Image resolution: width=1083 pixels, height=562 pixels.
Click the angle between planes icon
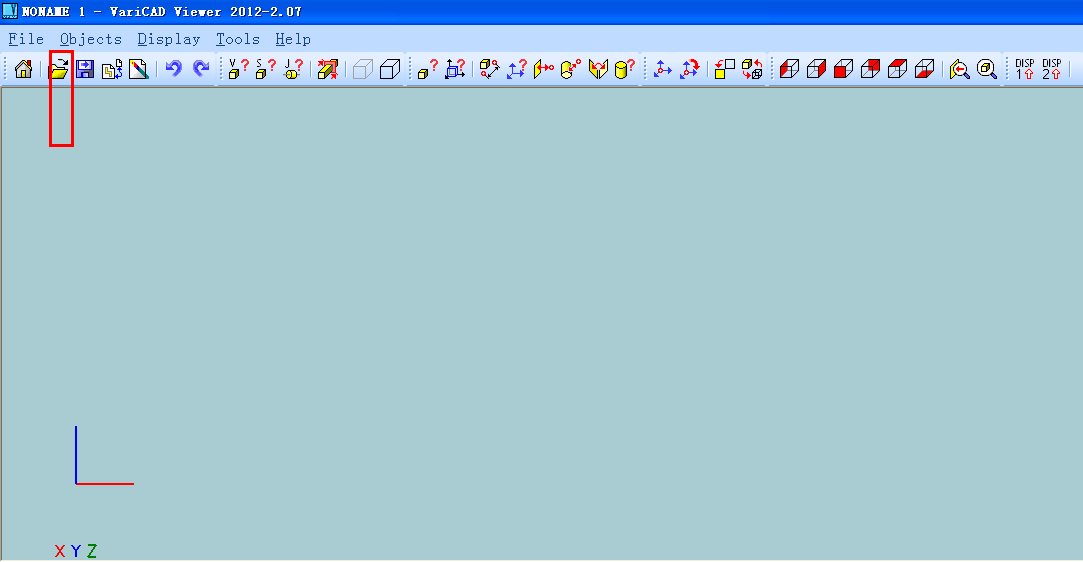[598, 69]
